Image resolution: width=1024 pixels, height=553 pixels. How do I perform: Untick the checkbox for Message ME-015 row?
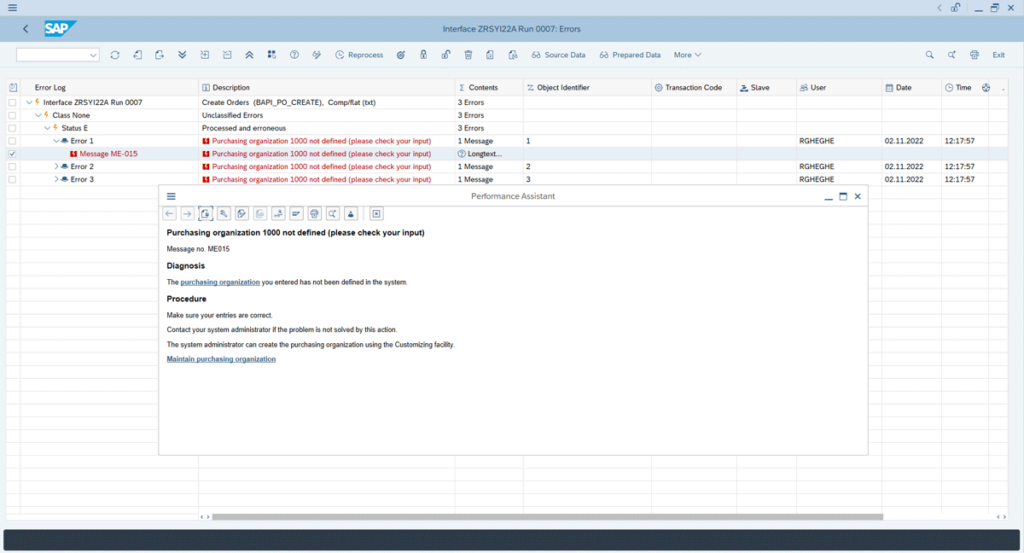[x=12, y=154]
